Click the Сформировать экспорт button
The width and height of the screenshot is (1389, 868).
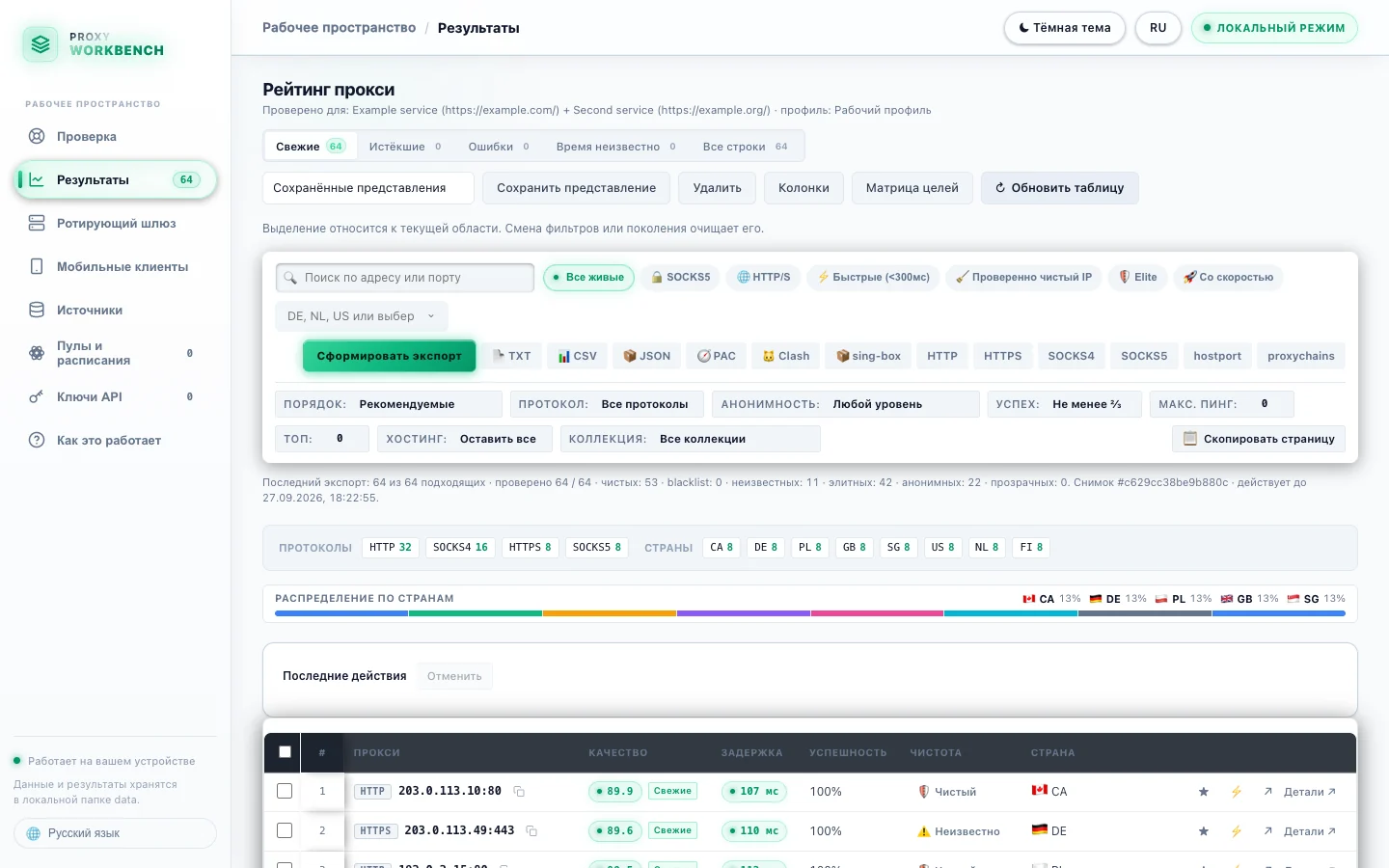click(390, 356)
